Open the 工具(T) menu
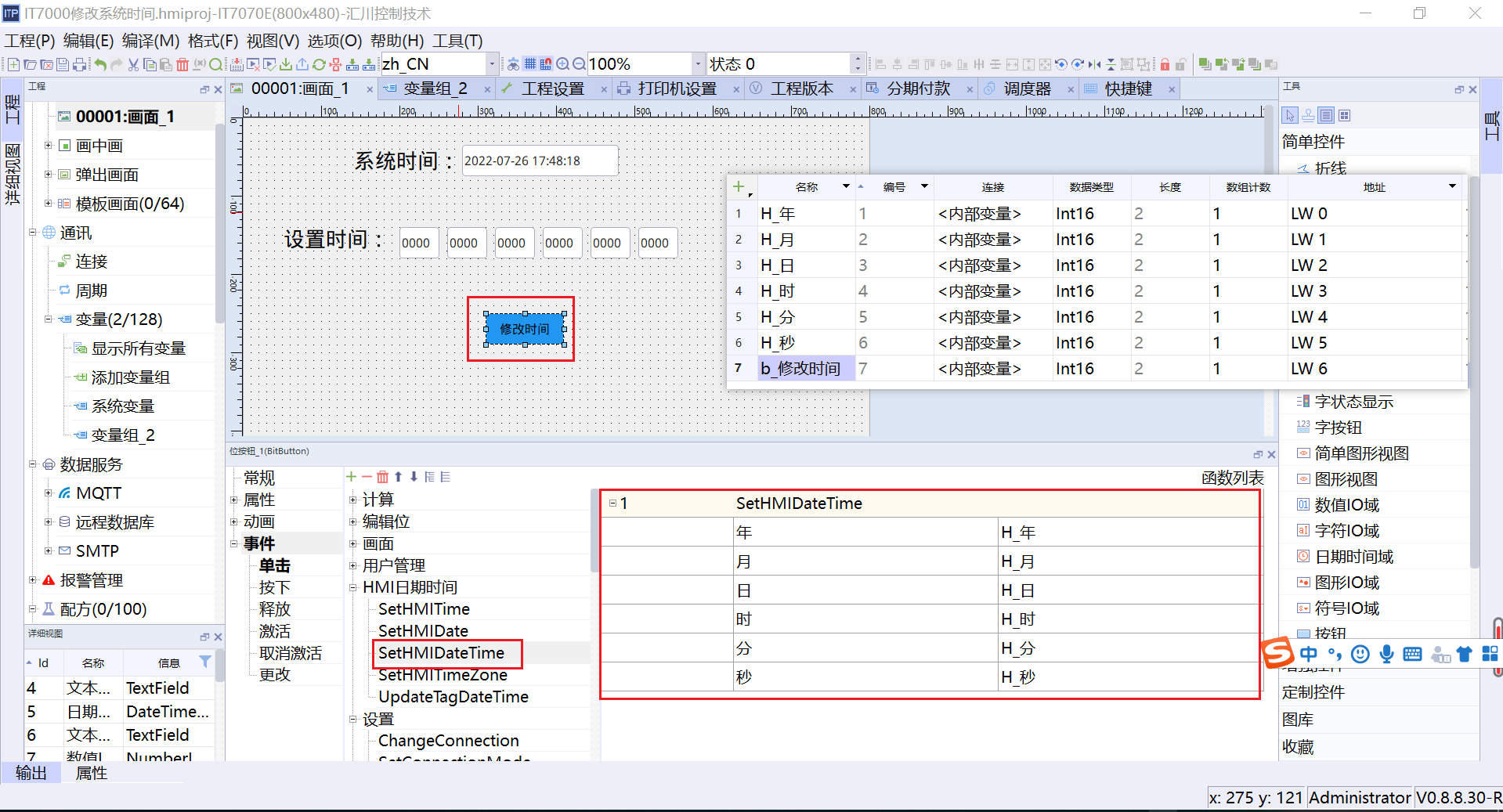This screenshot has height=812, width=1503. pos(457,41)
